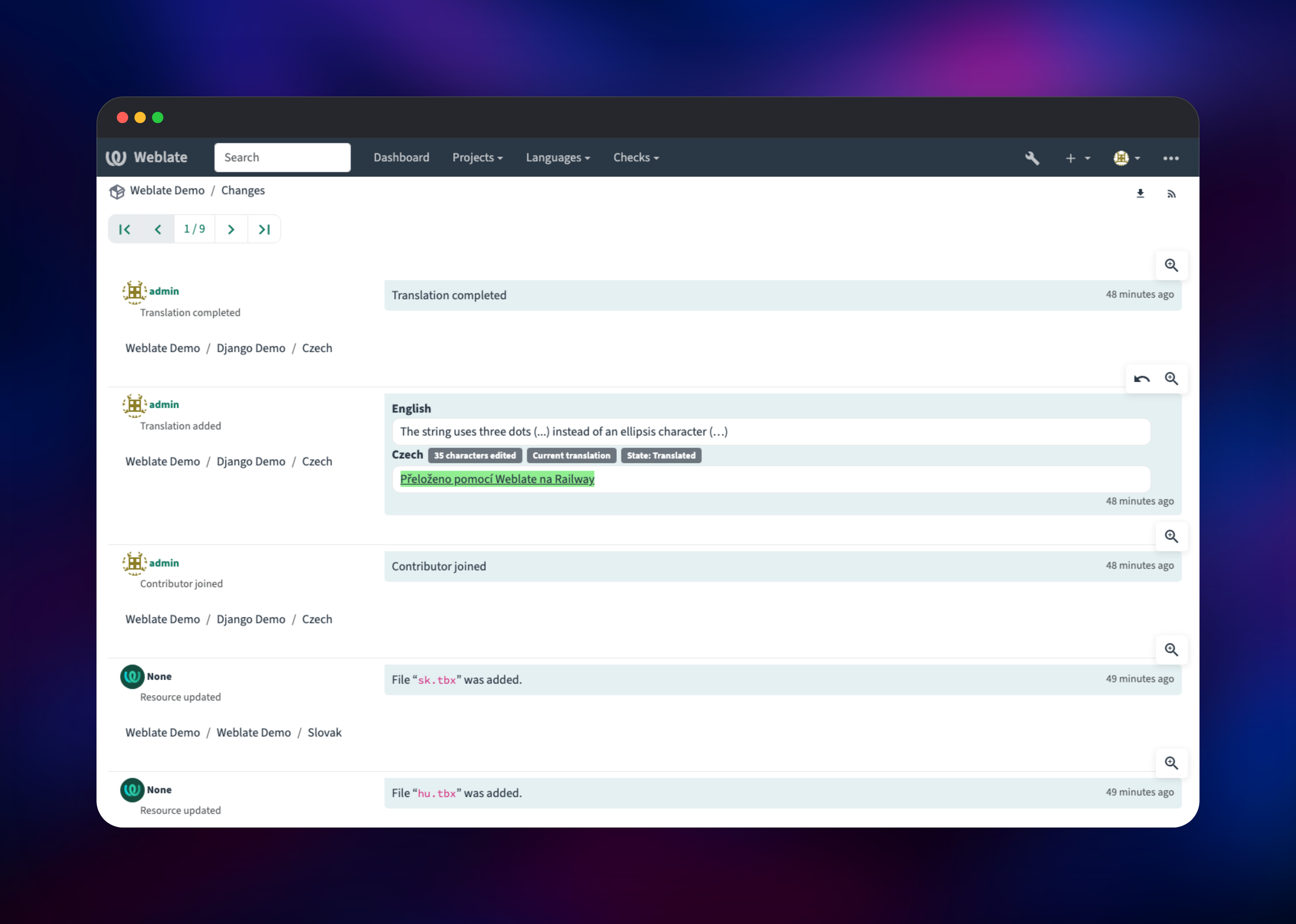The image size is (1296, 924).
Task: Open the Dashboard menu item
Action: (401, 158)
